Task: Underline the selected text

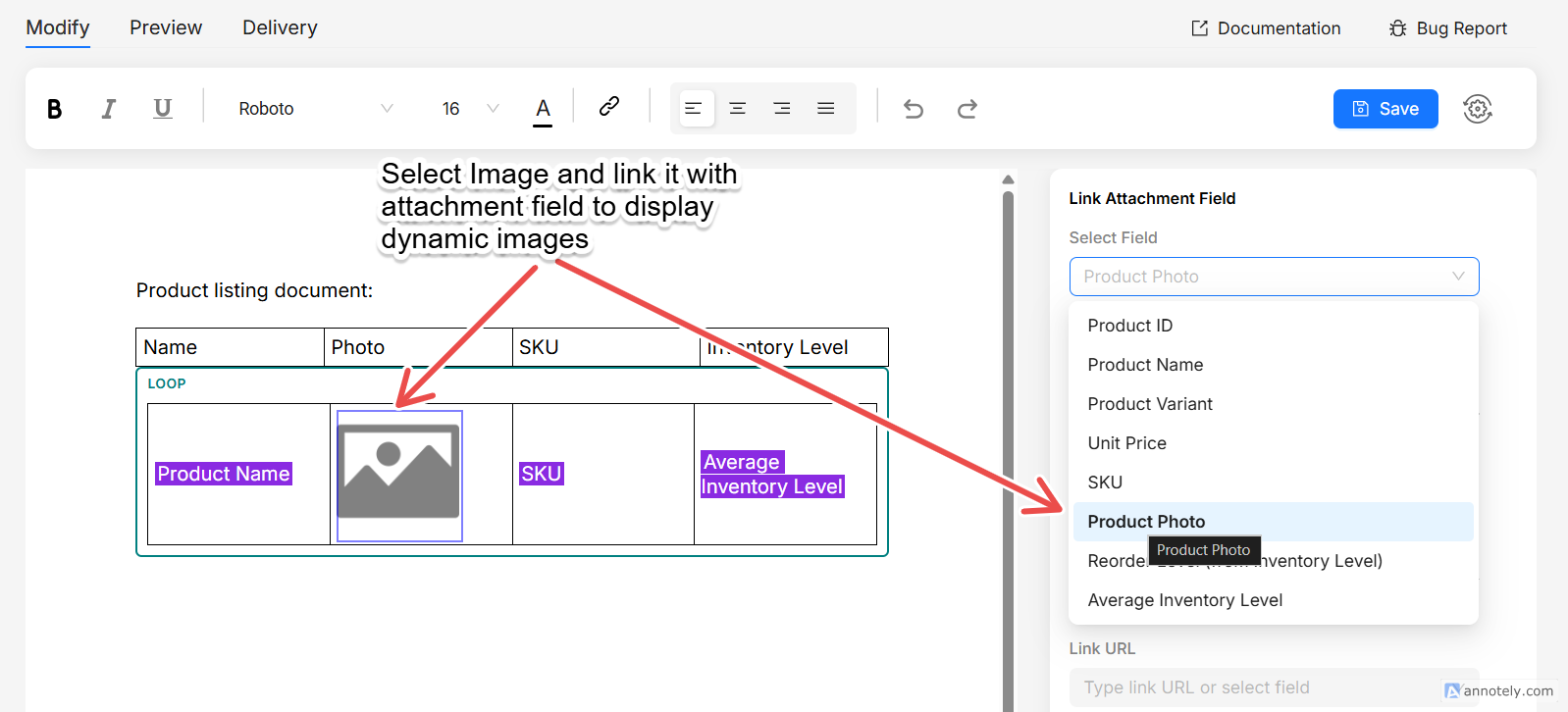Action: pos(163,109)
